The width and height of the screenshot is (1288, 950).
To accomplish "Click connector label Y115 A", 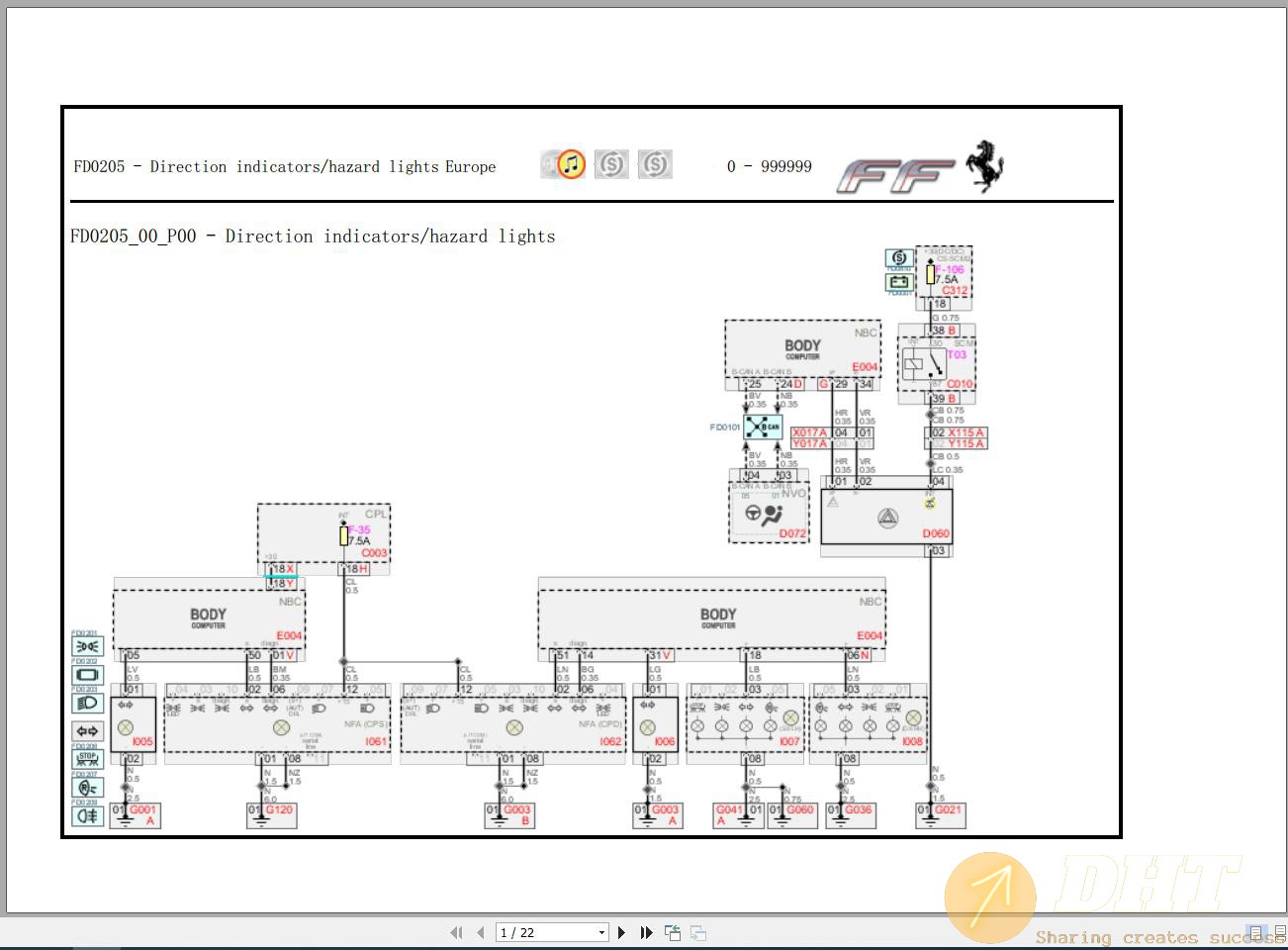I will tap(966, 444).
